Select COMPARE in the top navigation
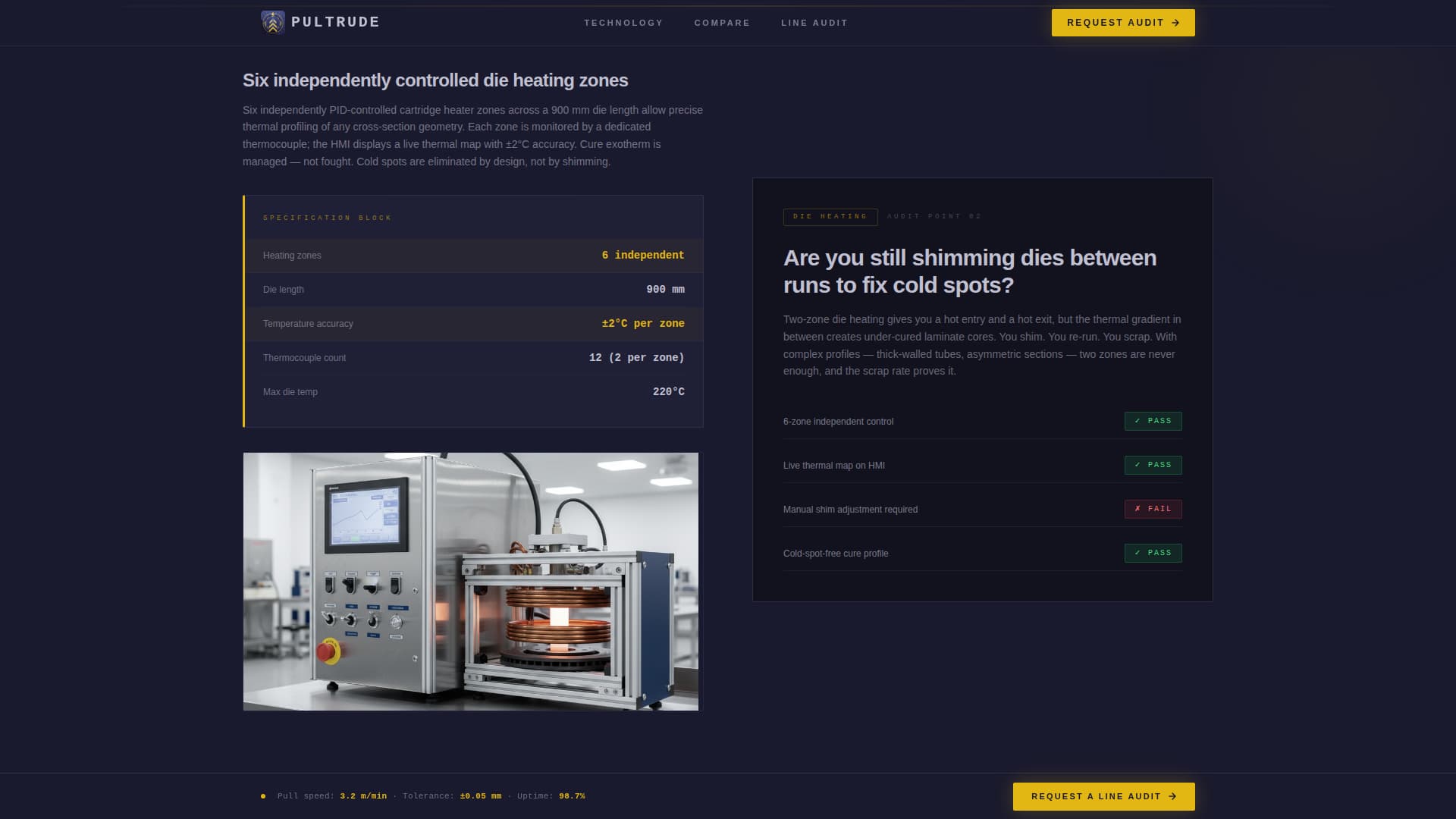1456x819 pixels. (721, 23)
